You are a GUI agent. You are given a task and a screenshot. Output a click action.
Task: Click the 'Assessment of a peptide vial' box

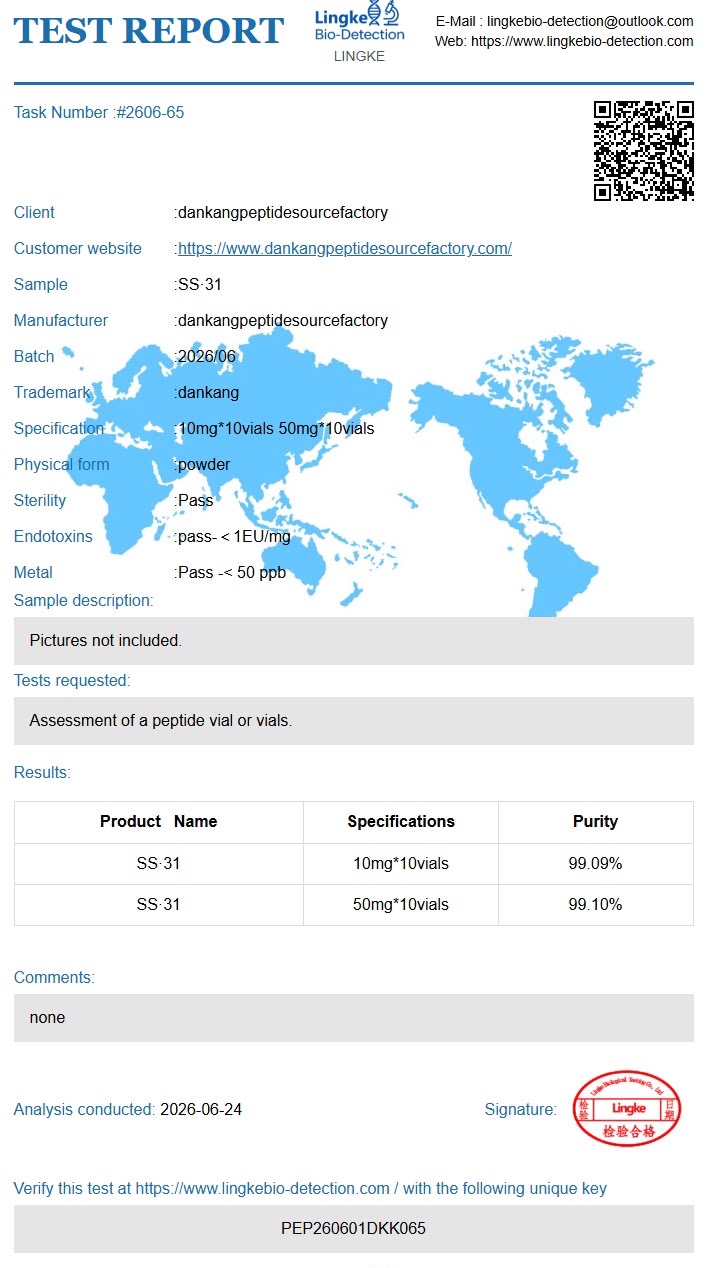click(x=354, y=721)
